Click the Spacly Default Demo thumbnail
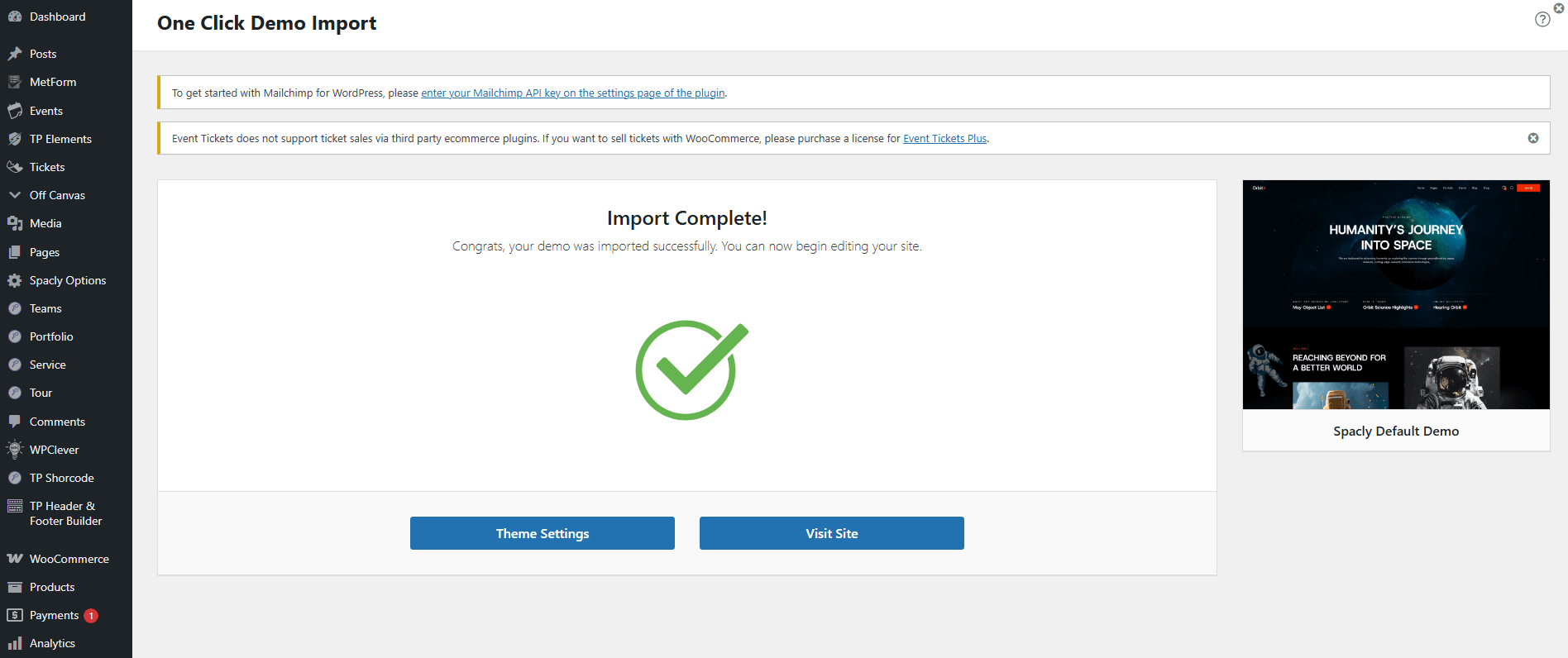Viewport: 1568px width, 658px height. (1396, 294)
